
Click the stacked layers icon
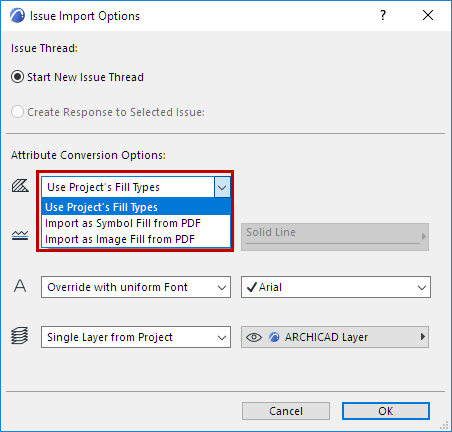pyautogui.click(x=20, y=335)
